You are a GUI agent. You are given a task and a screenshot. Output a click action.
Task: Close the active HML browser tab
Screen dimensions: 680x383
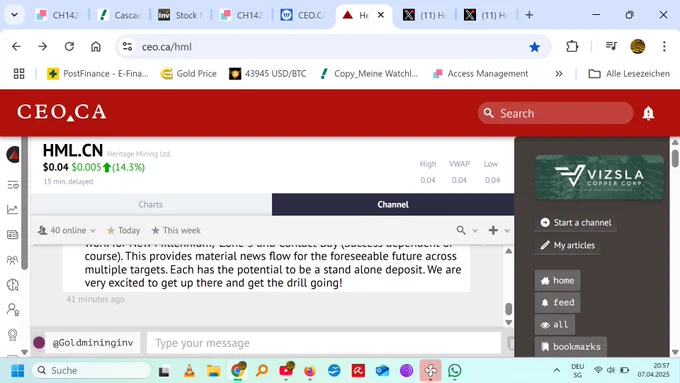click(x=381, y=15)
